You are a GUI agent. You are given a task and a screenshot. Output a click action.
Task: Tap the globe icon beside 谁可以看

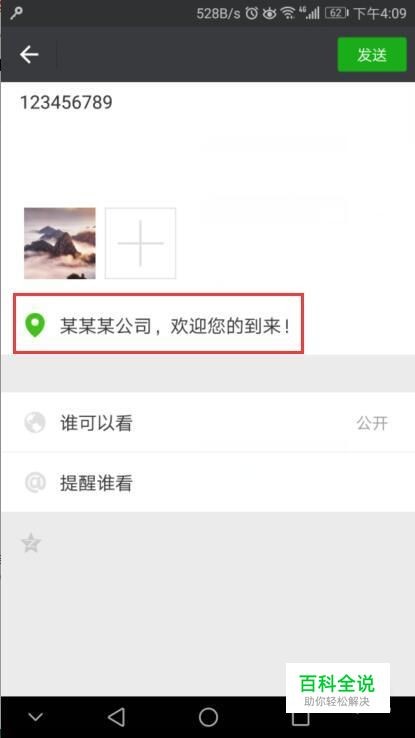tap(35, 423)
